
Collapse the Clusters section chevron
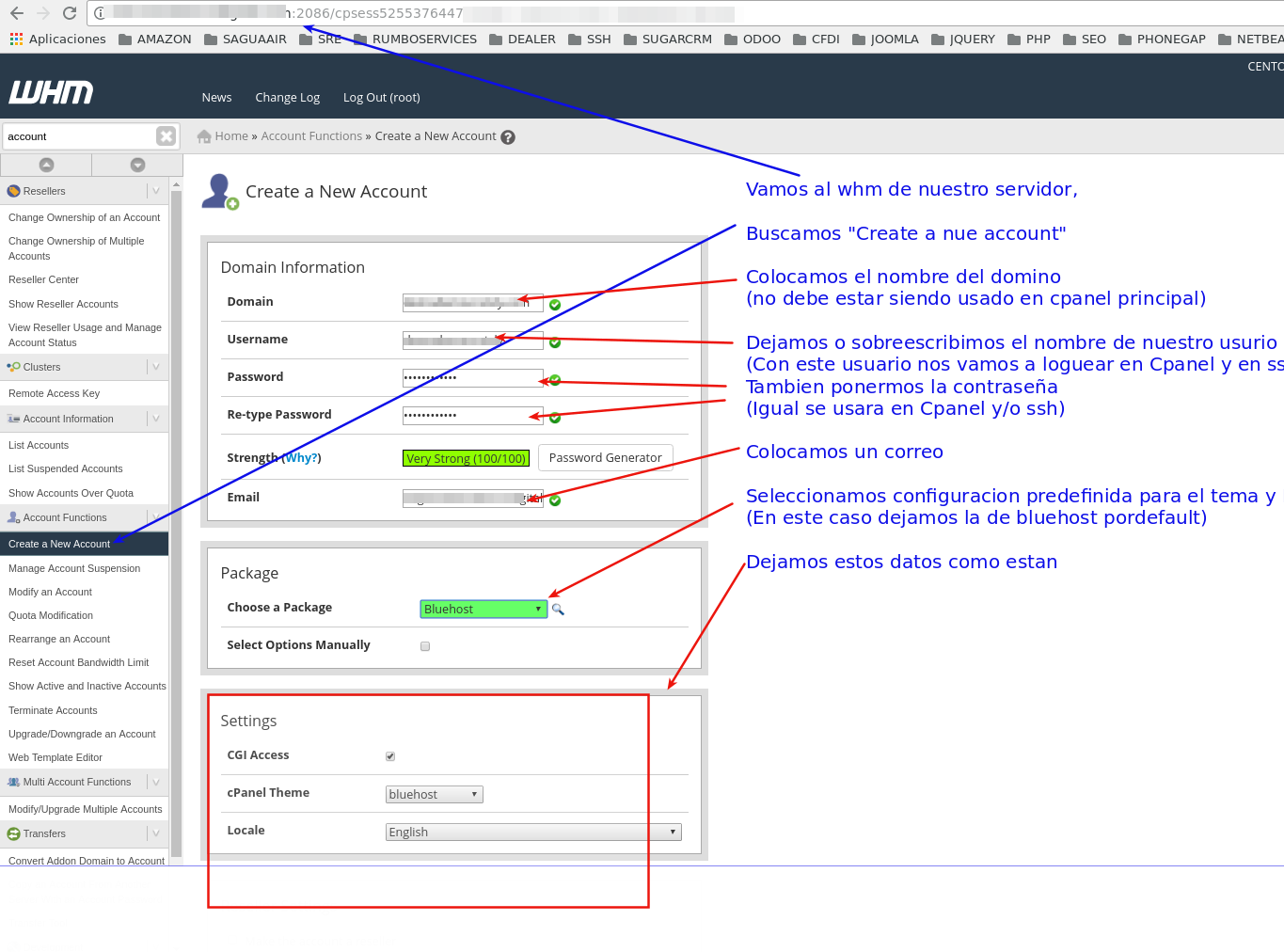[156, 367]
